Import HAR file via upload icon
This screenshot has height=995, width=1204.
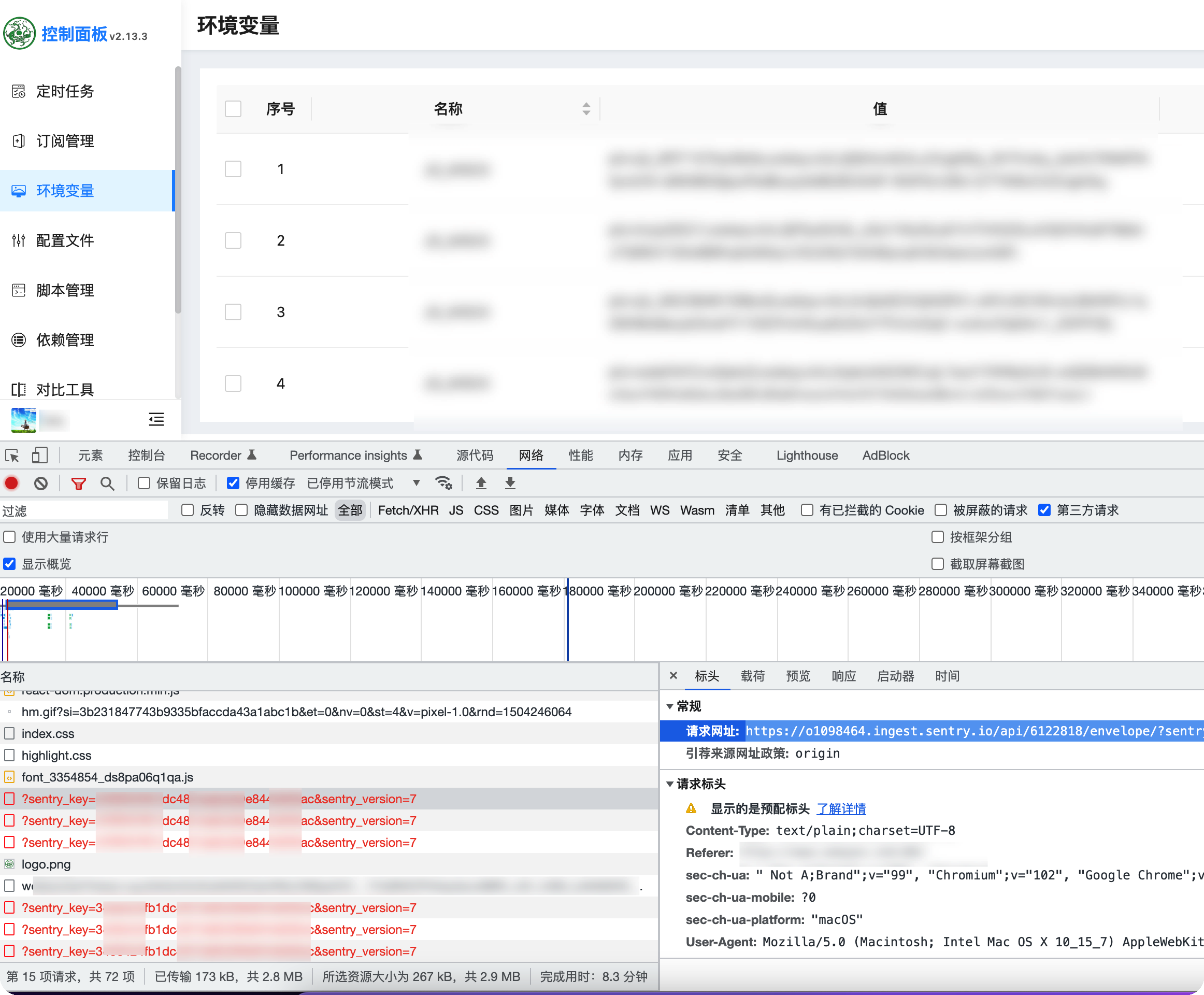tap(481, 483)
